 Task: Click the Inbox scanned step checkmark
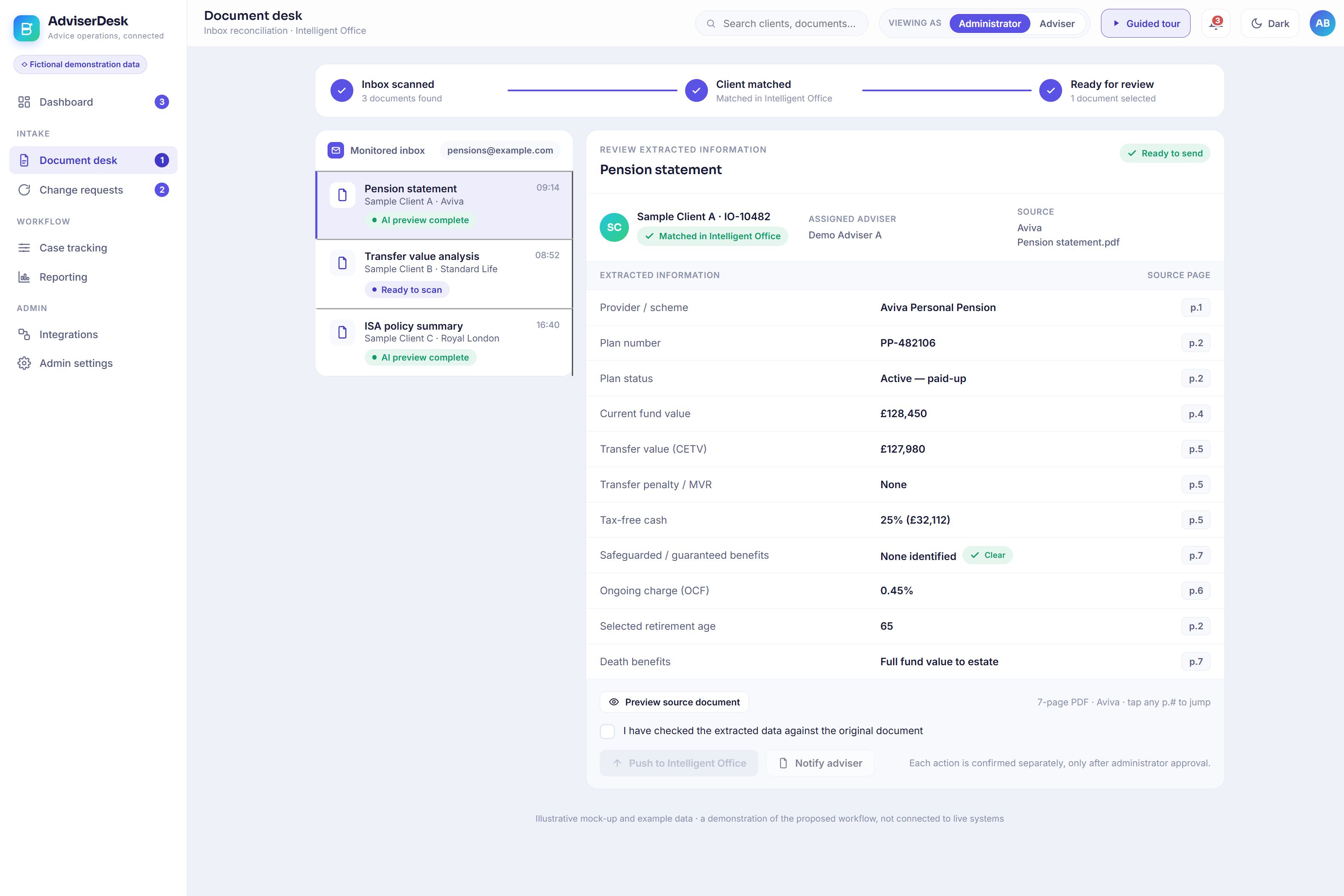coord(342,90)
